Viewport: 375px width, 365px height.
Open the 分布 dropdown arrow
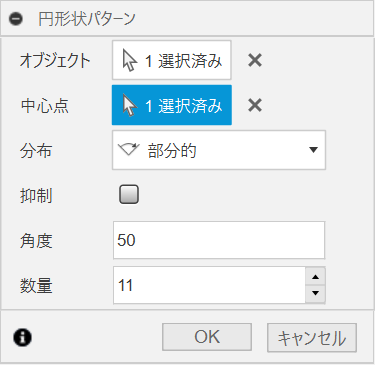pos(313,150)
